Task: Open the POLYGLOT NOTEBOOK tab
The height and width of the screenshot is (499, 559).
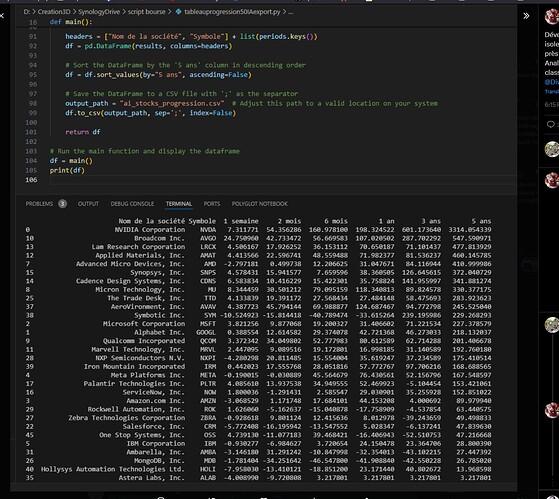Action: (x=260, y=204)
